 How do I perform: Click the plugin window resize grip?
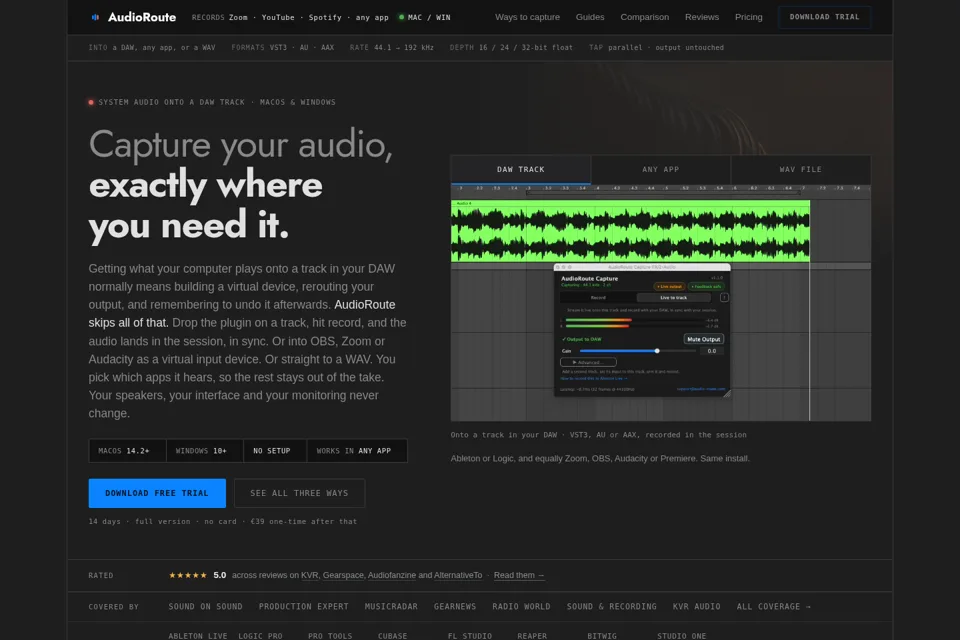click(727, 394)
